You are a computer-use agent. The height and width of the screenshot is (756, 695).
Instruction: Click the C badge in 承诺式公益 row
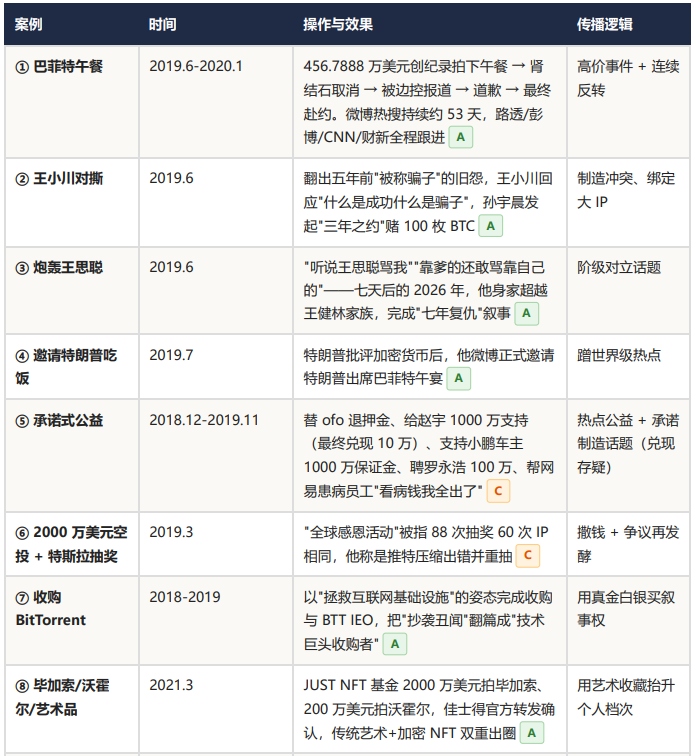point(498,491)
